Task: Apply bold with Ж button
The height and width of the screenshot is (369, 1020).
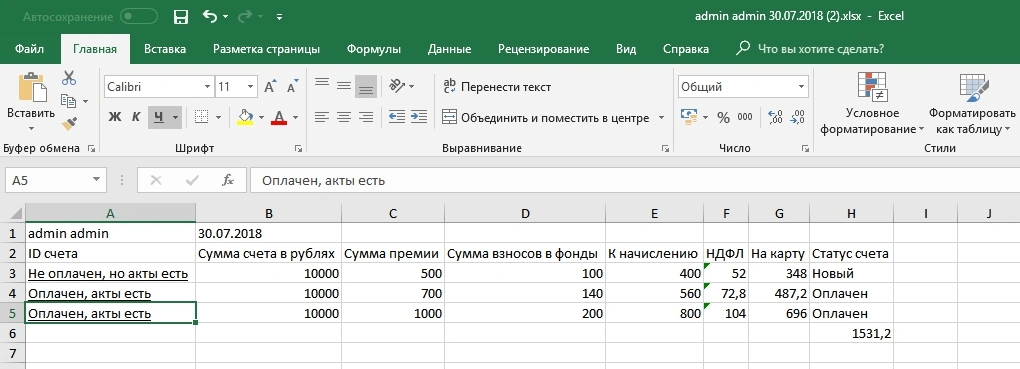Action: pyautogui.click(x=114, y=118)
